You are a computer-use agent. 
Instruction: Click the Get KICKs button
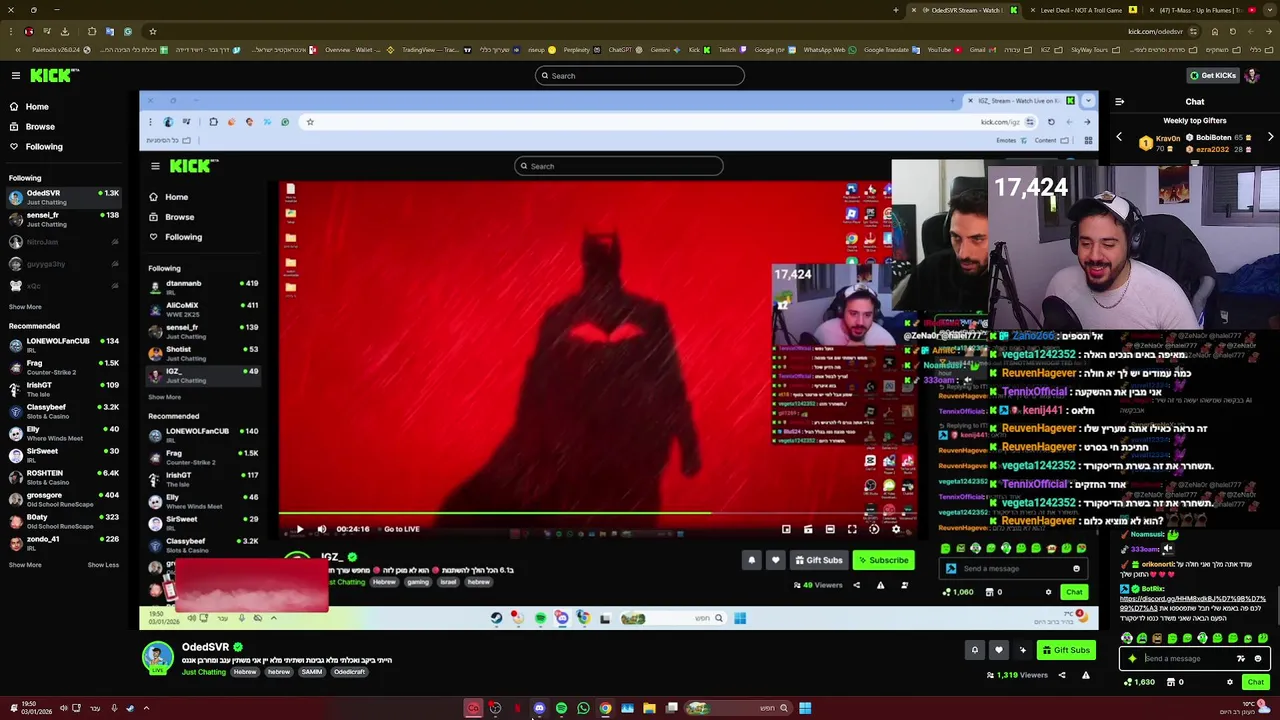point(1212,75)
